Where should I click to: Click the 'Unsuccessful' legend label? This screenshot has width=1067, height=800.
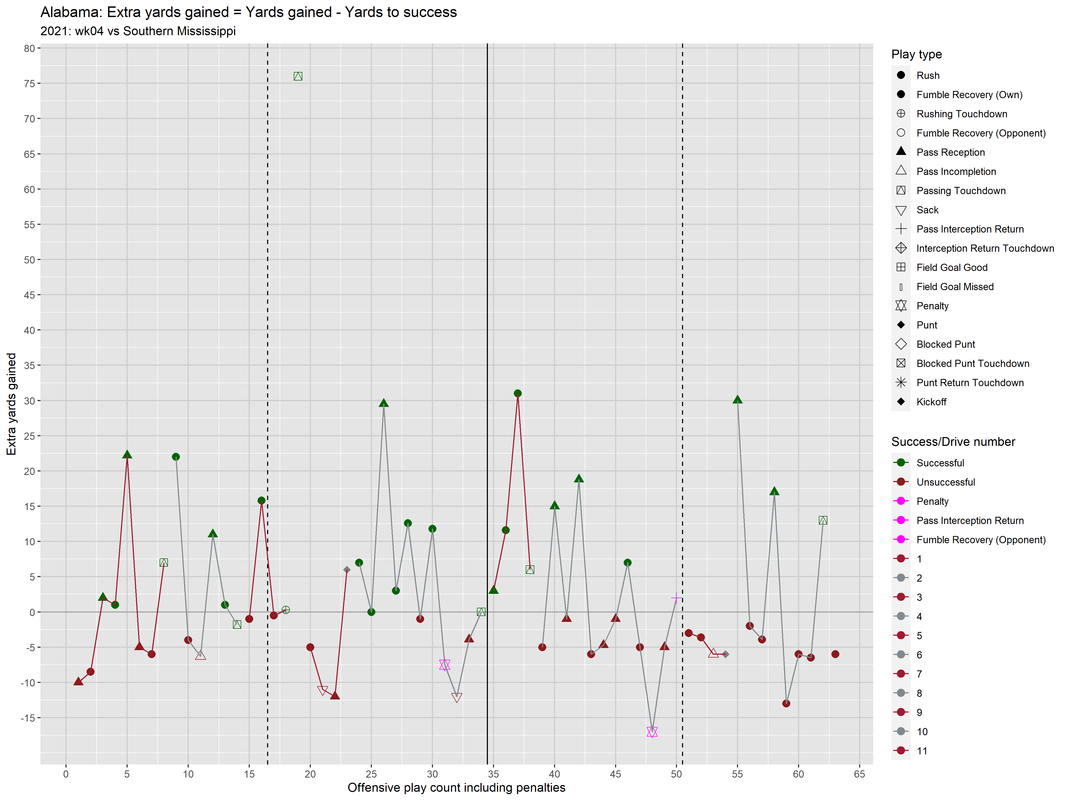pyautogui.click(x=946, y=482)
